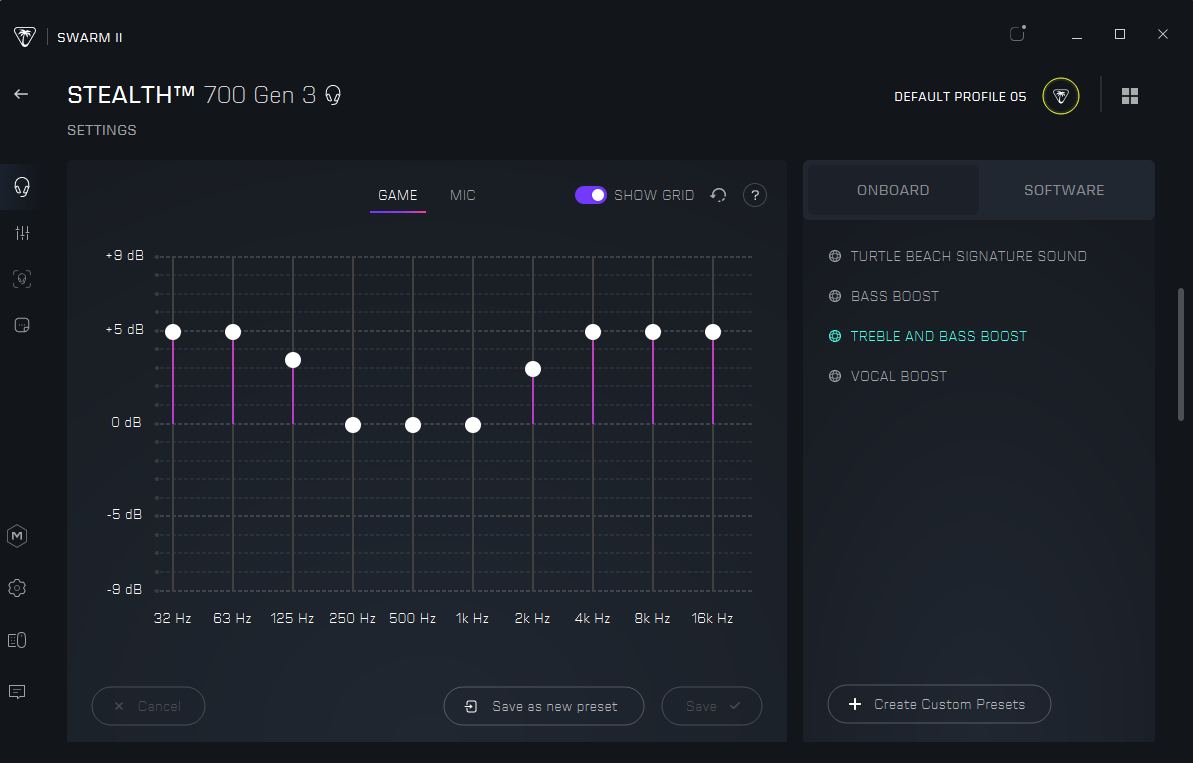1193x763 pixels.
Task: Choose Turtle Beach Signature Sound preset
Action: 968,256
